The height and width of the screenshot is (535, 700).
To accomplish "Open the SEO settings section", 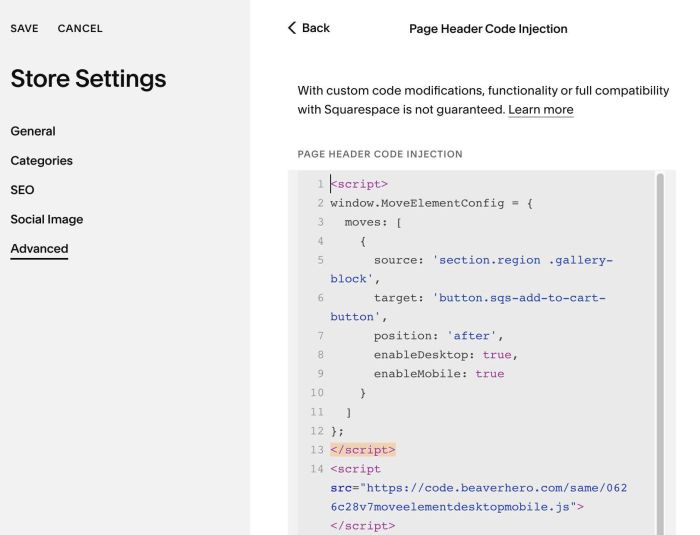I will (22, 190).
